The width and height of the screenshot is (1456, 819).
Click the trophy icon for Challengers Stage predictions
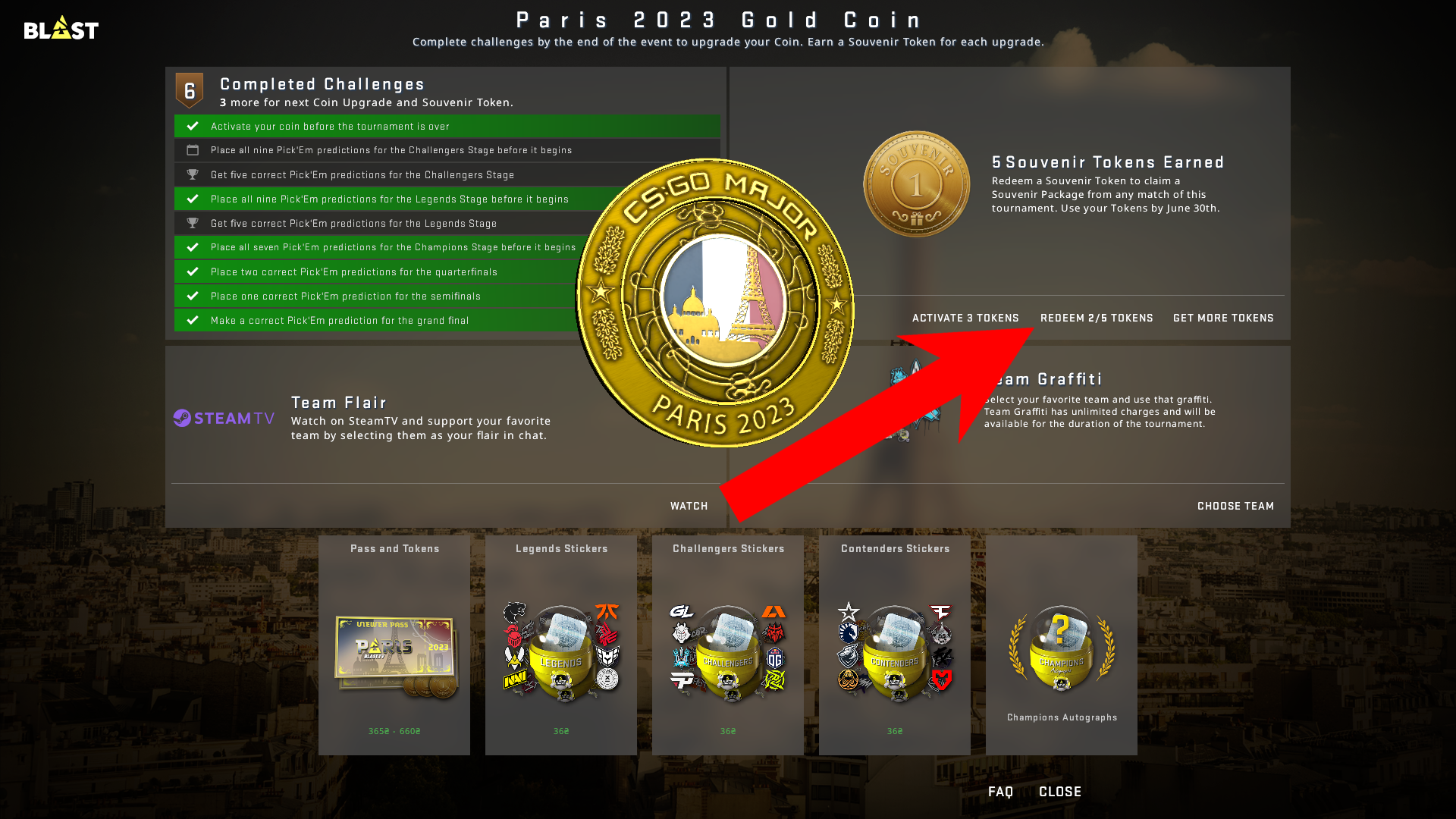[193, 175]
